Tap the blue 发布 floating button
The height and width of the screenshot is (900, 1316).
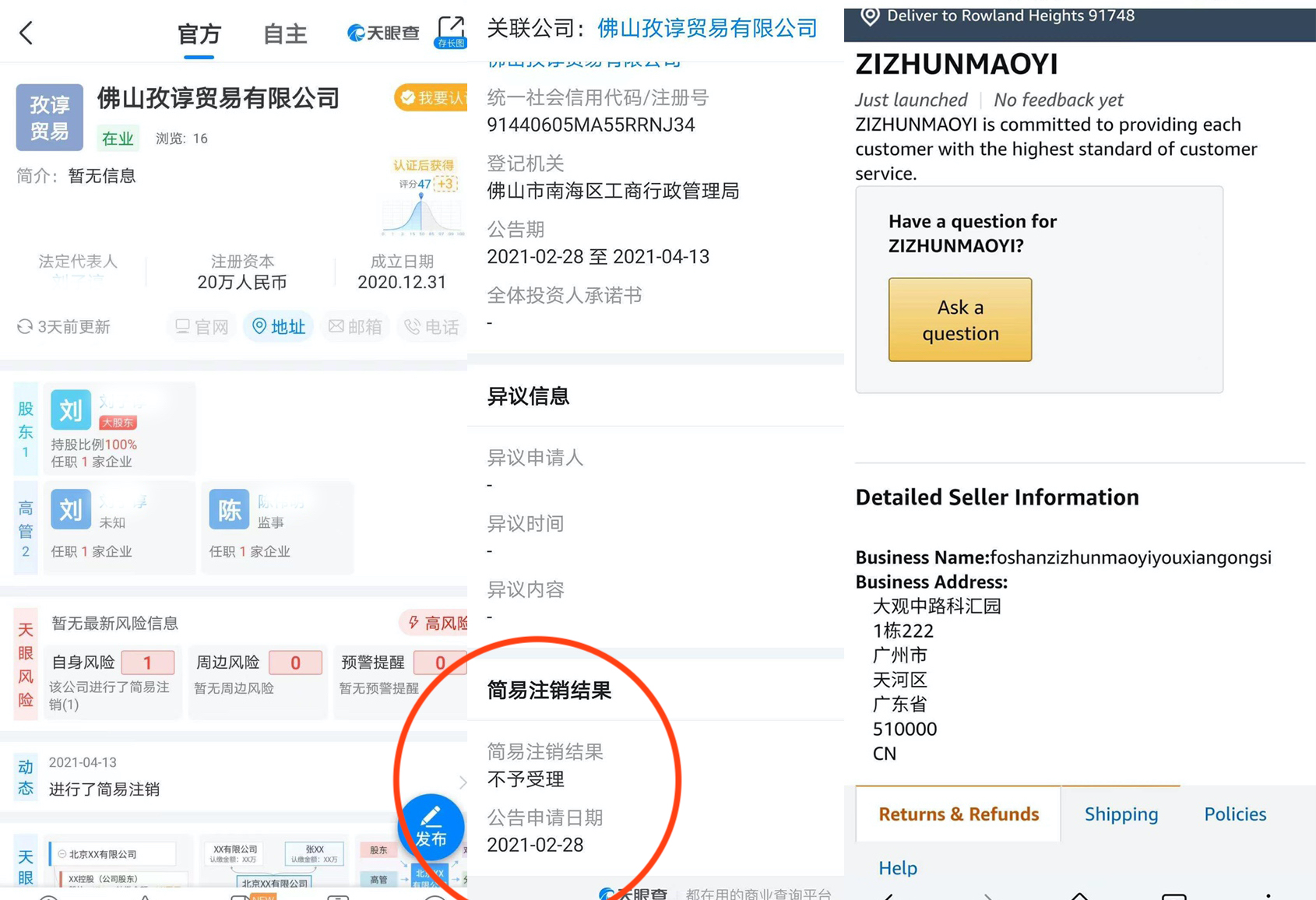click(431, 827)
